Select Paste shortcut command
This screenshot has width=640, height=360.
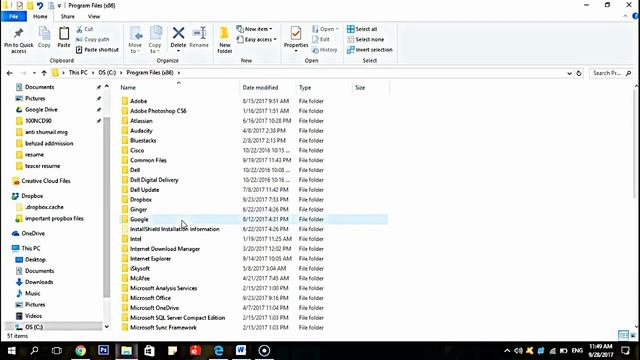[x=97, y=50]
